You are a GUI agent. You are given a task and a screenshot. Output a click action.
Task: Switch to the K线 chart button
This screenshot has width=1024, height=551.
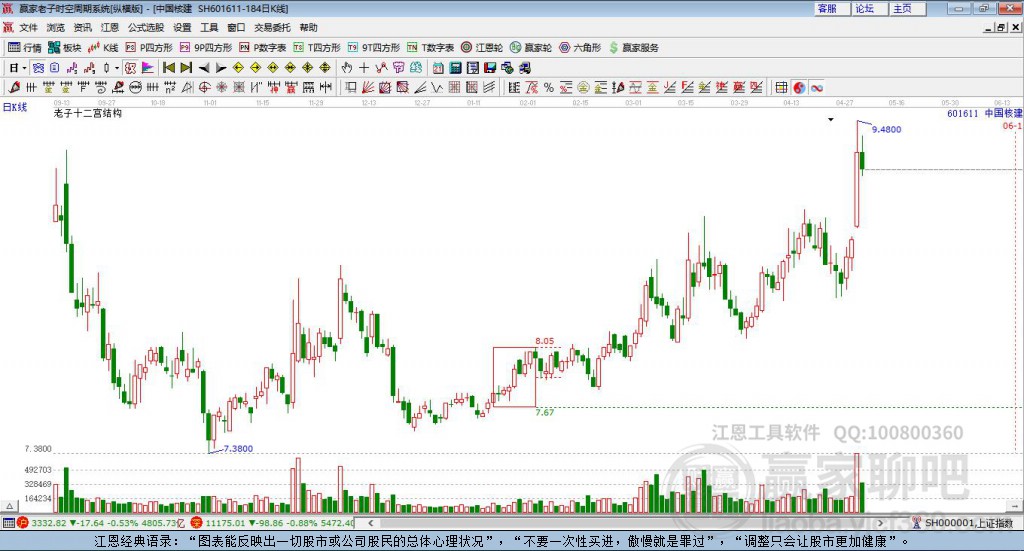(x=103, y=48)
